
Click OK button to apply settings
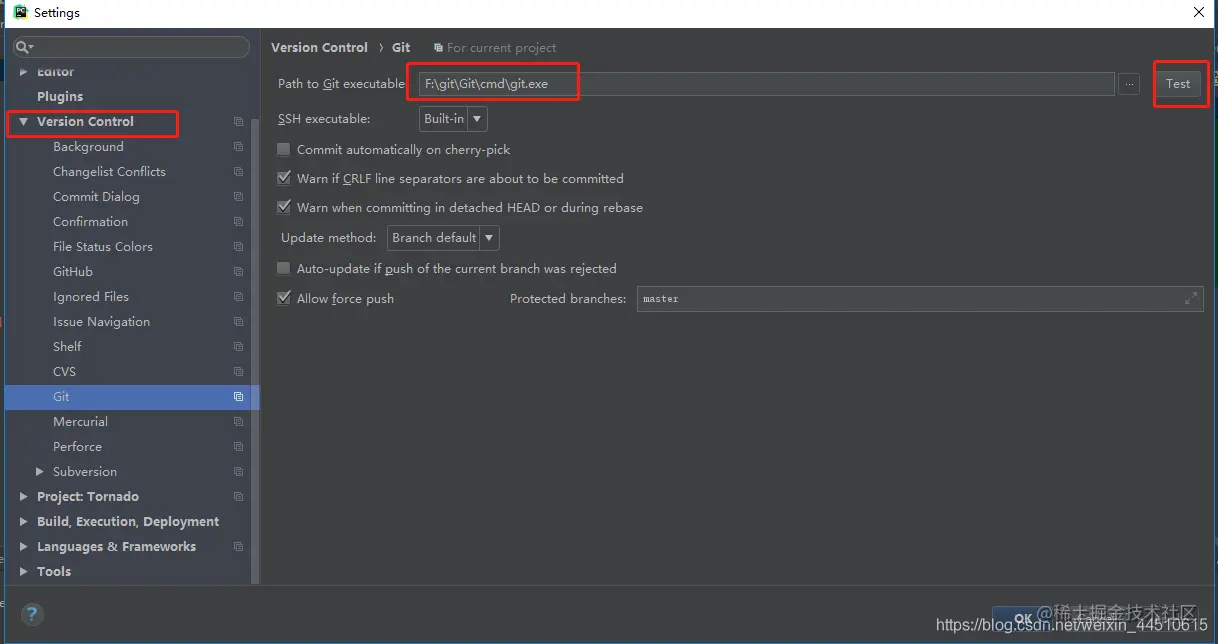1021,619
